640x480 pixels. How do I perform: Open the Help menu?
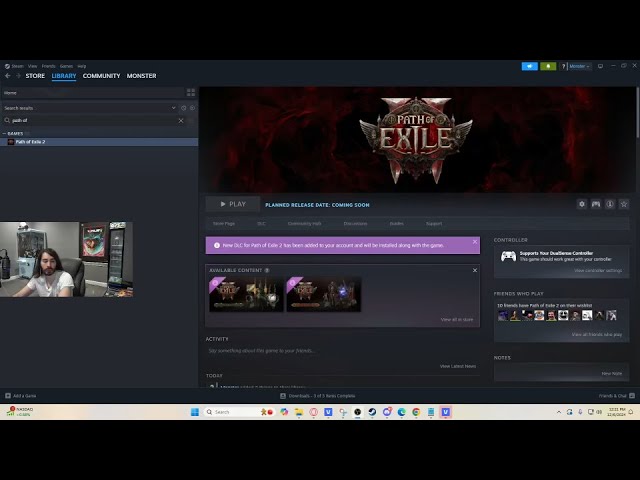[82, 66]
